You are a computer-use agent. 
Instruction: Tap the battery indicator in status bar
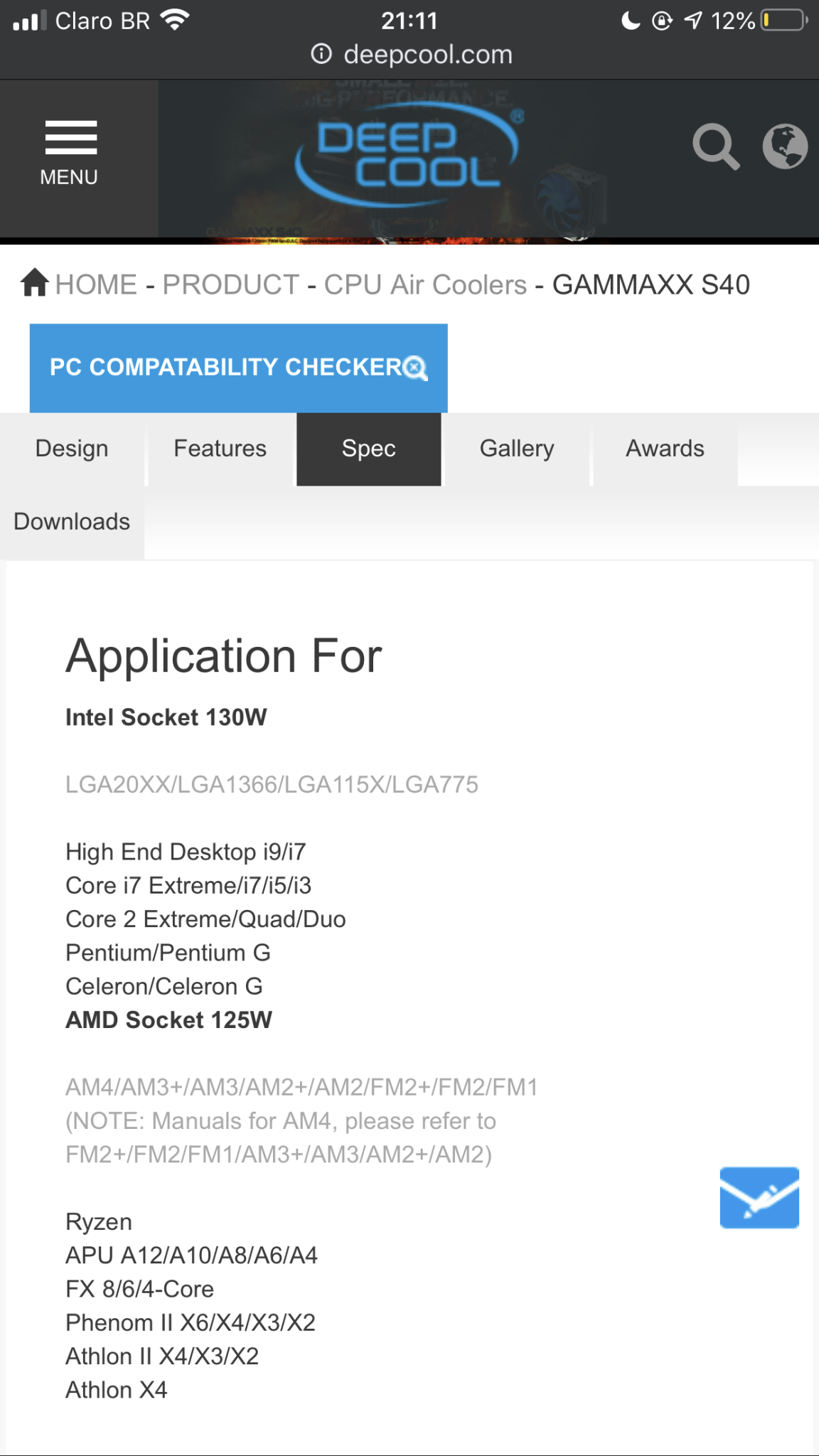click(x=784, y=21)
